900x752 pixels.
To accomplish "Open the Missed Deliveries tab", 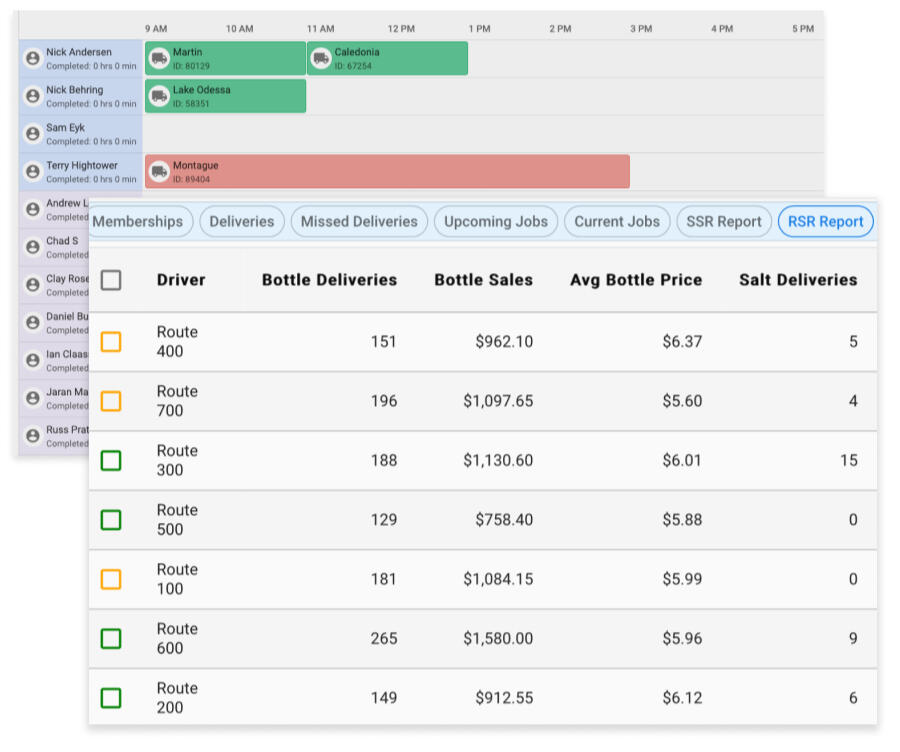I will [x=359, y=222].
